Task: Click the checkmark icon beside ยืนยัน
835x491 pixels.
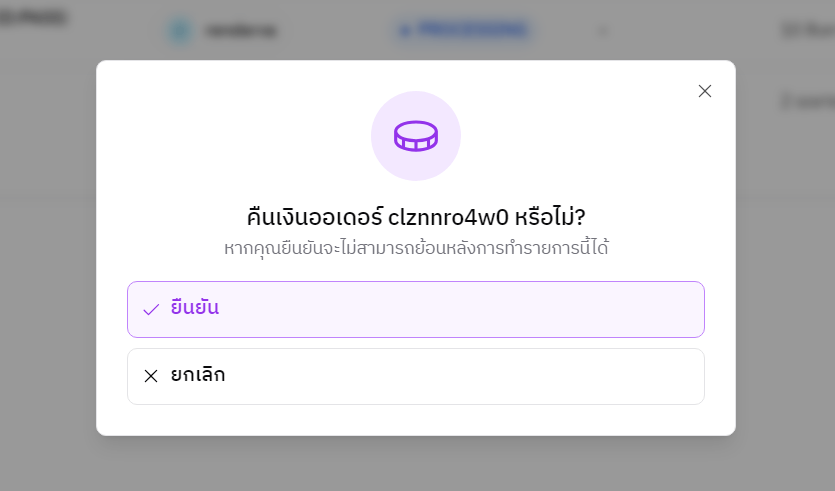Action: [151, 309]
